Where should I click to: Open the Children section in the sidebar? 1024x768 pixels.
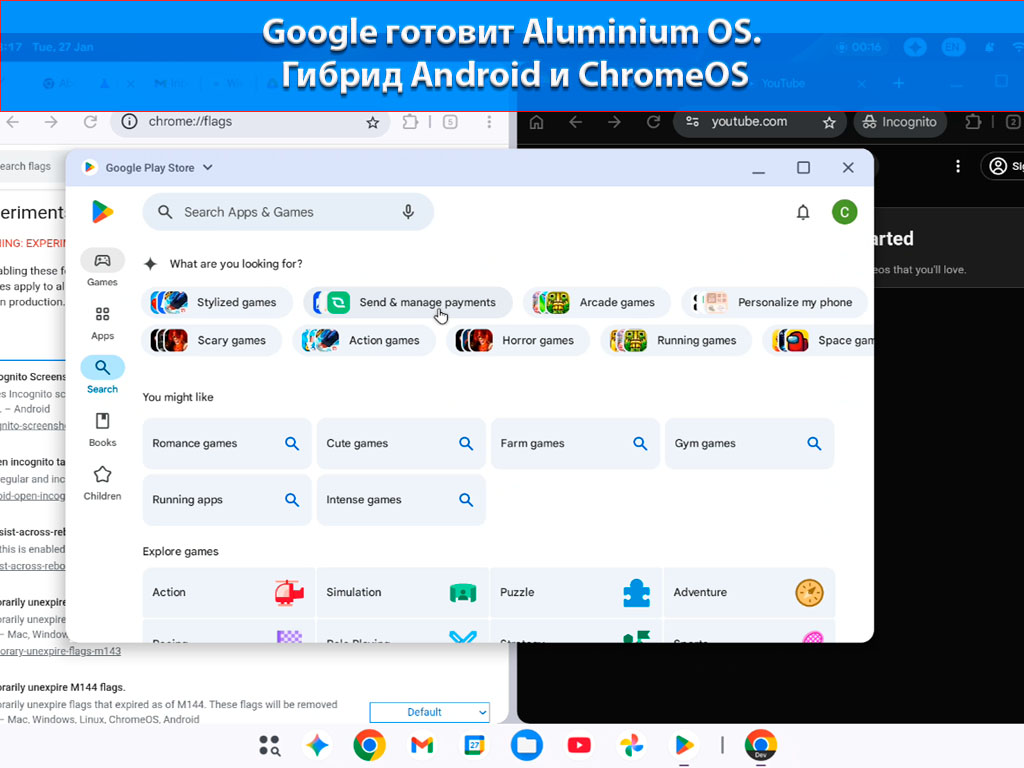(x=102, y=482)
